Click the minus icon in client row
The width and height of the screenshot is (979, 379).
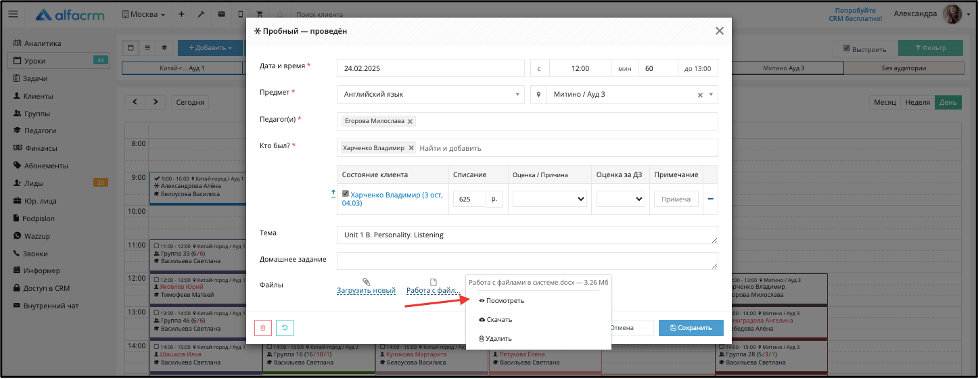[711, 199]
